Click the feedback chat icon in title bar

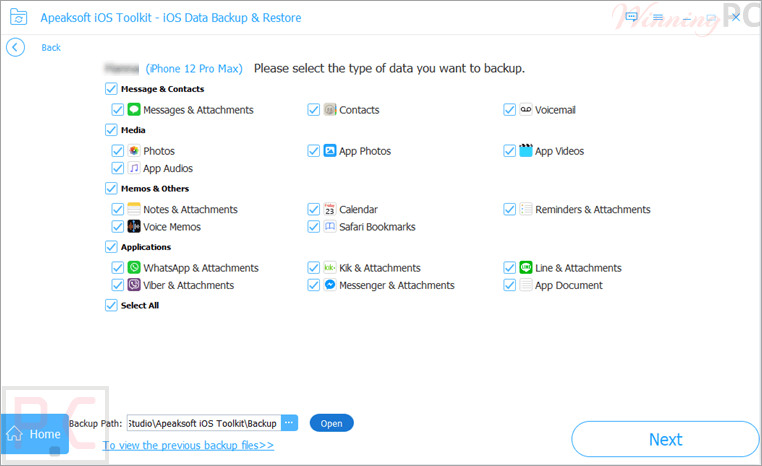click(631, 17)
